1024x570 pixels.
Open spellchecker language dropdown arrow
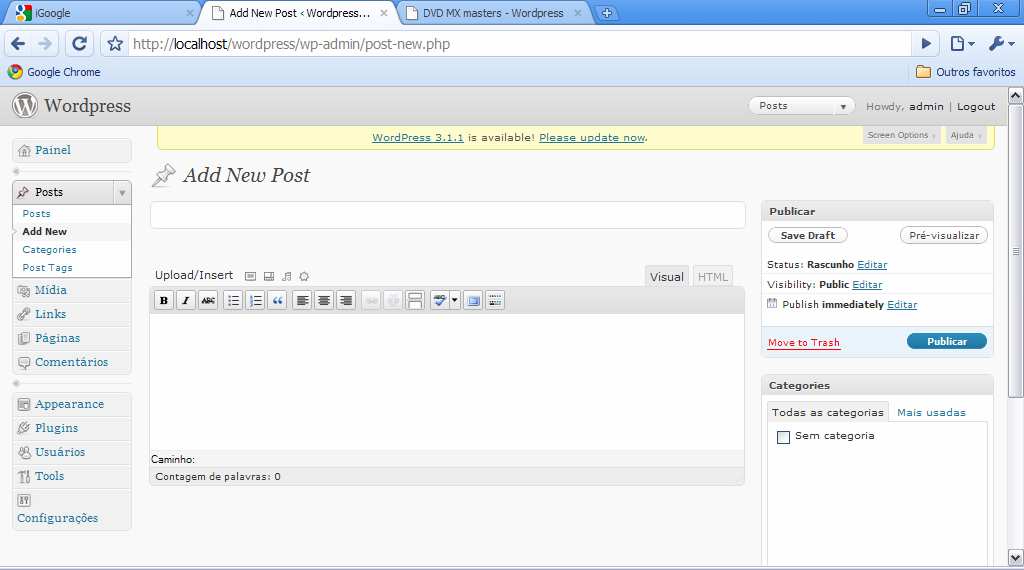point(455,300)
